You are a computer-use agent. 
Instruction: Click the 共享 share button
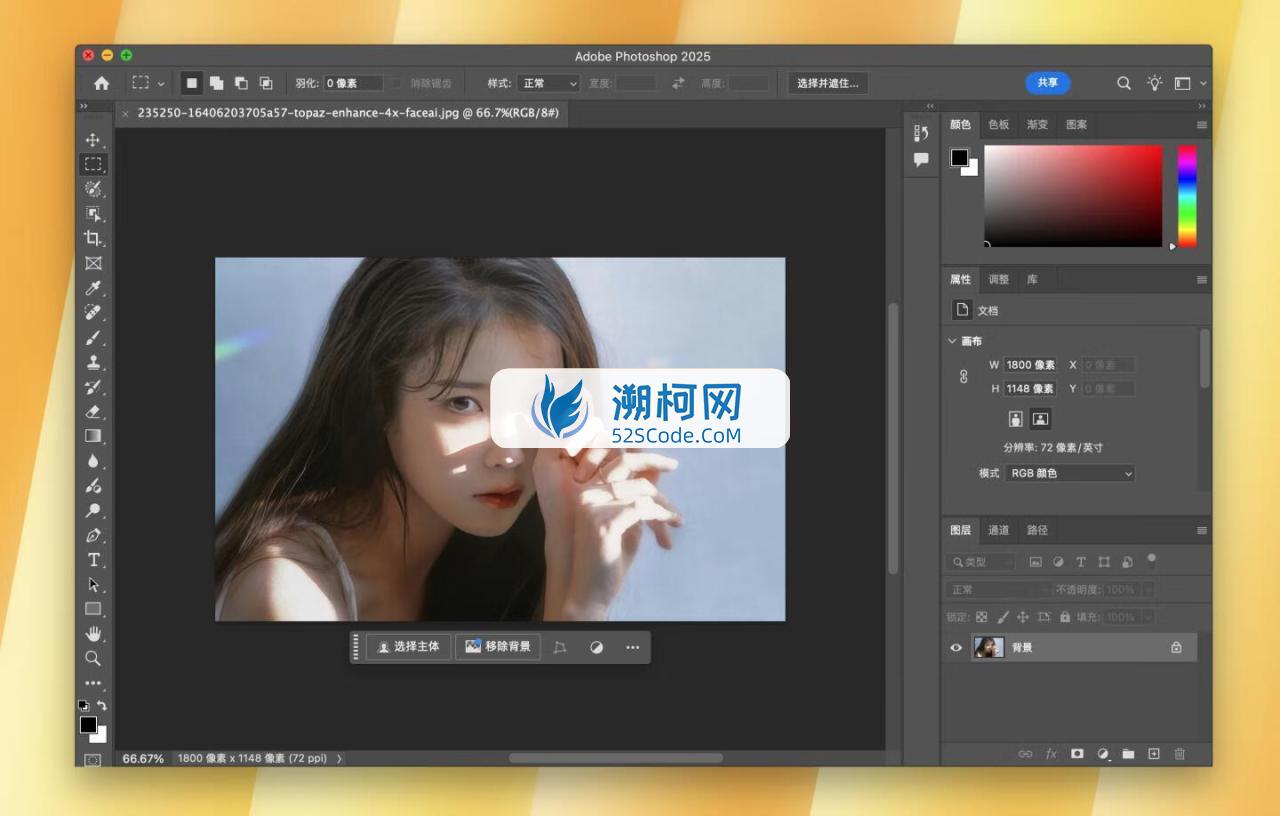click(x=1047, y=83)
